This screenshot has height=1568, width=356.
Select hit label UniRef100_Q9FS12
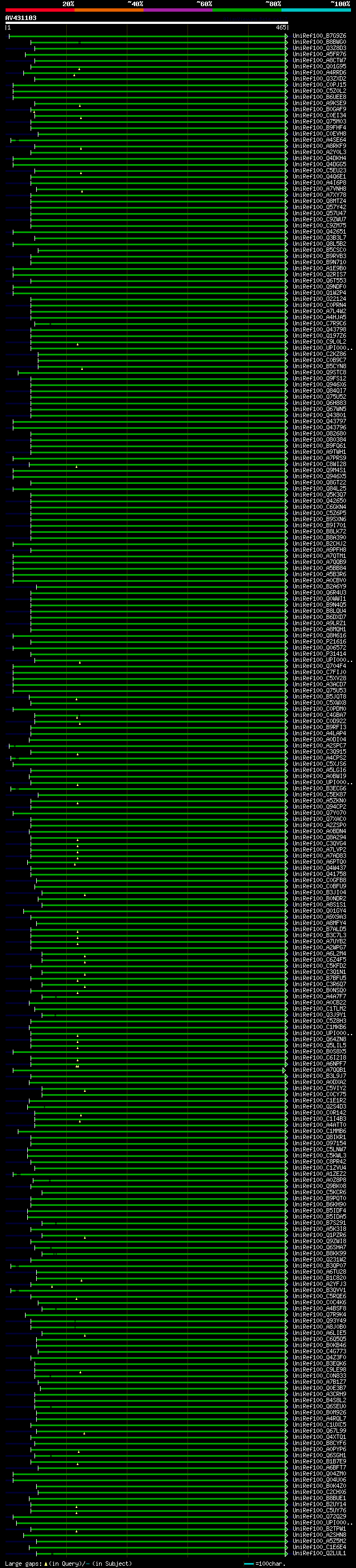click(x=319, y=379)
